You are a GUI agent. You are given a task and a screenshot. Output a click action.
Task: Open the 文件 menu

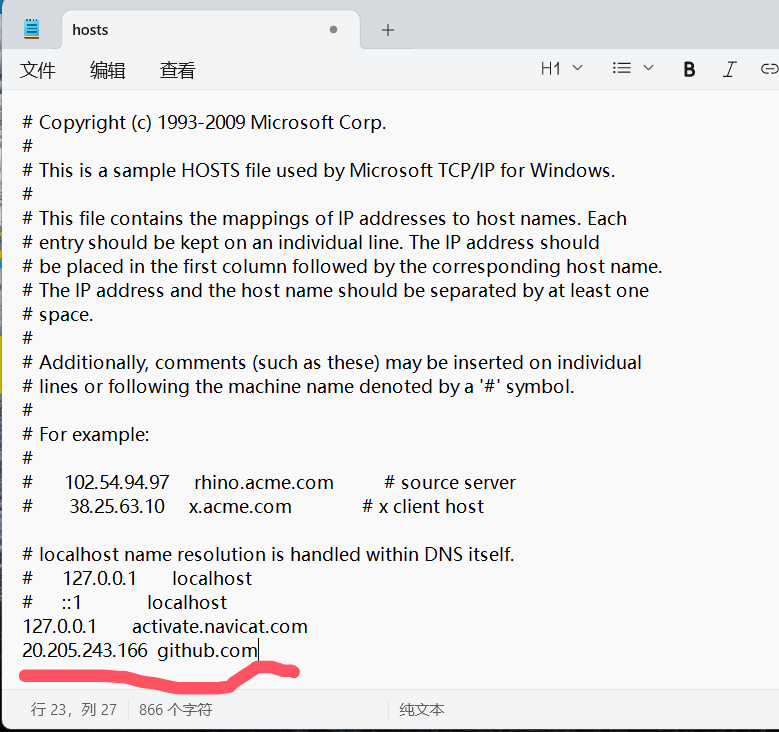pyautogui.click(x=38, y=70)
